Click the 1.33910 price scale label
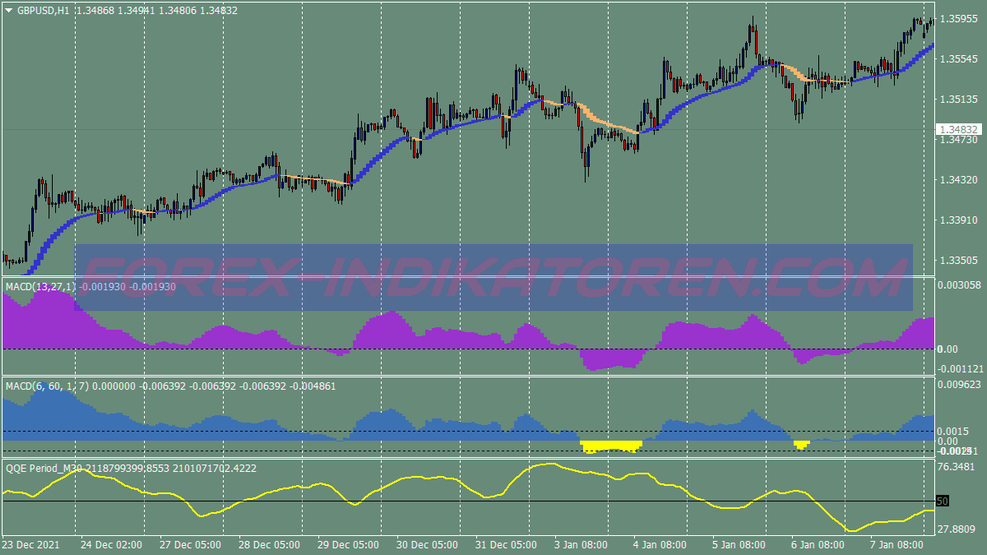 click(x=960, y=220)
